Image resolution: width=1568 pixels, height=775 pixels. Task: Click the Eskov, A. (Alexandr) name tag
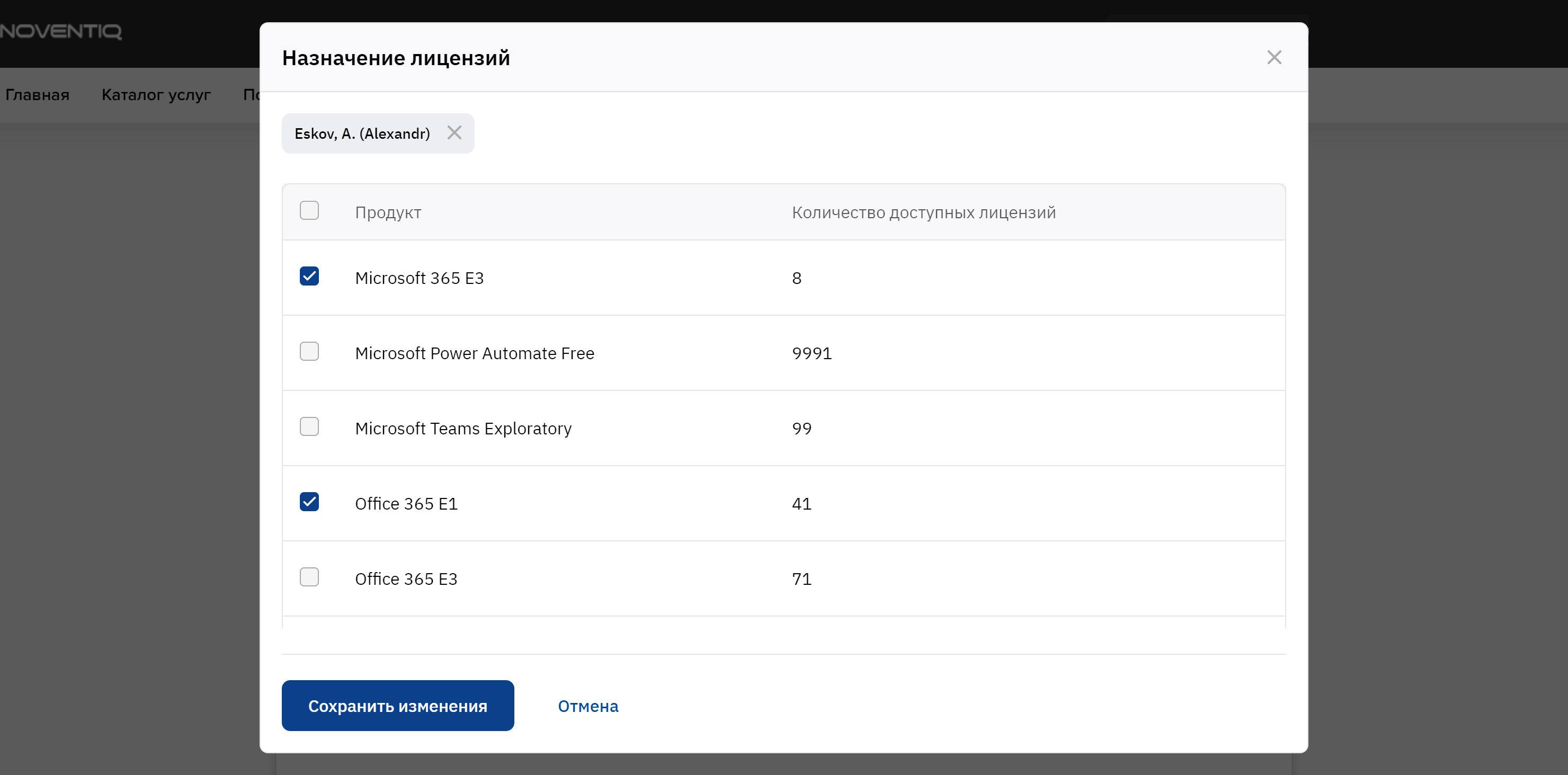coord(362,134)
